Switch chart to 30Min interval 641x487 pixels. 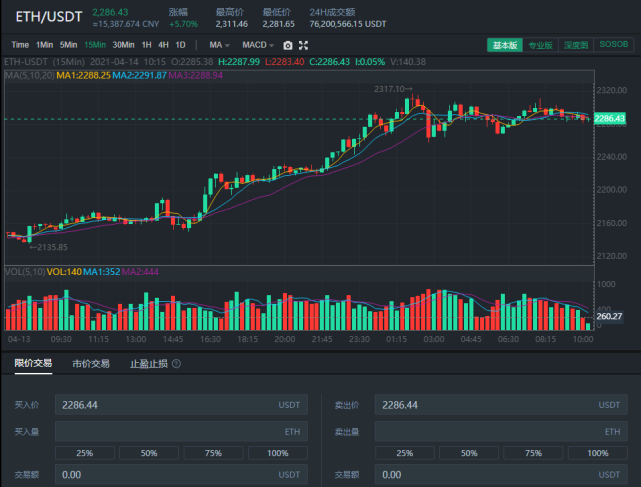123,45
